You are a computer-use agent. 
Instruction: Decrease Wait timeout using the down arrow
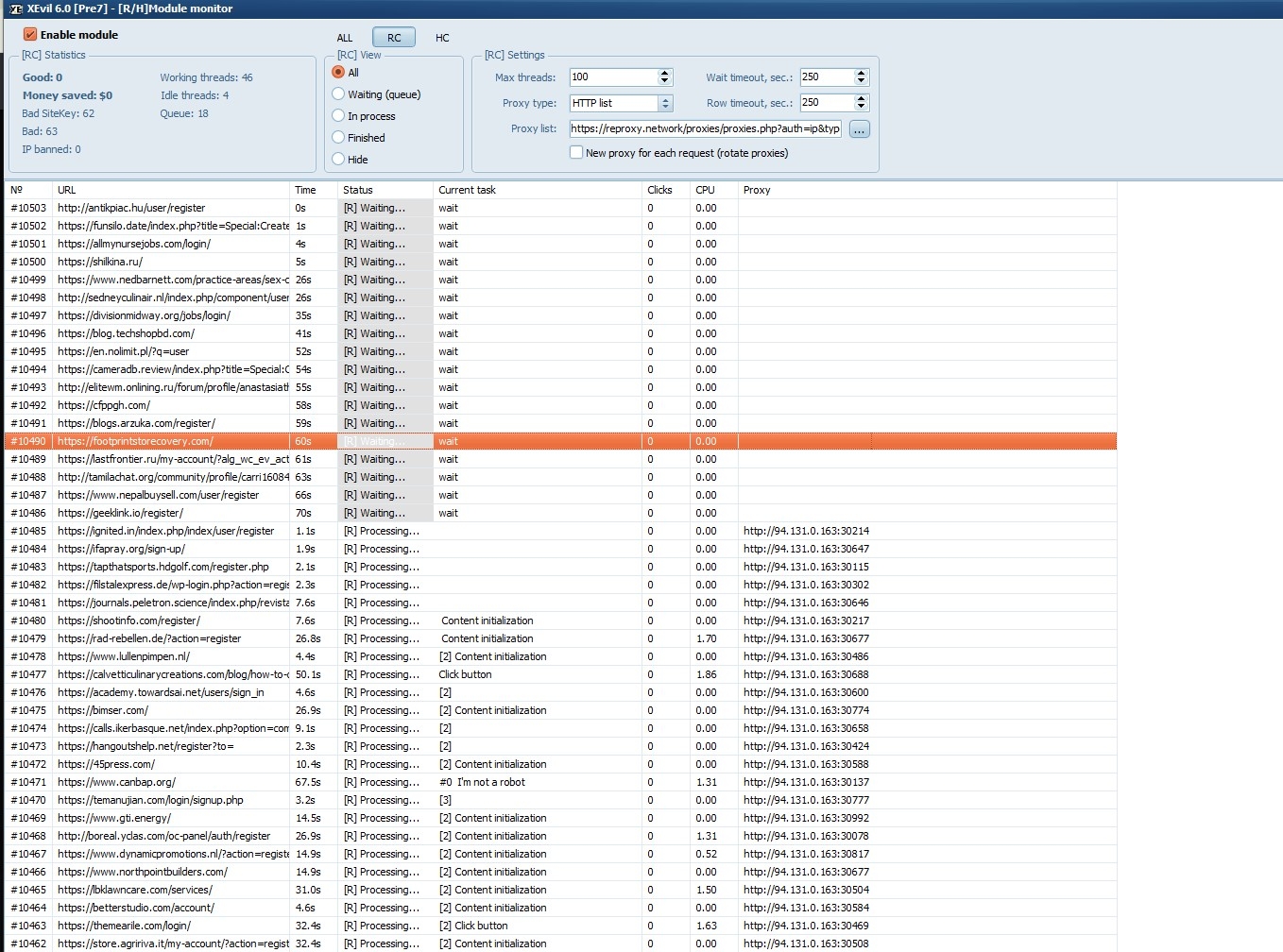coord(861,81)
